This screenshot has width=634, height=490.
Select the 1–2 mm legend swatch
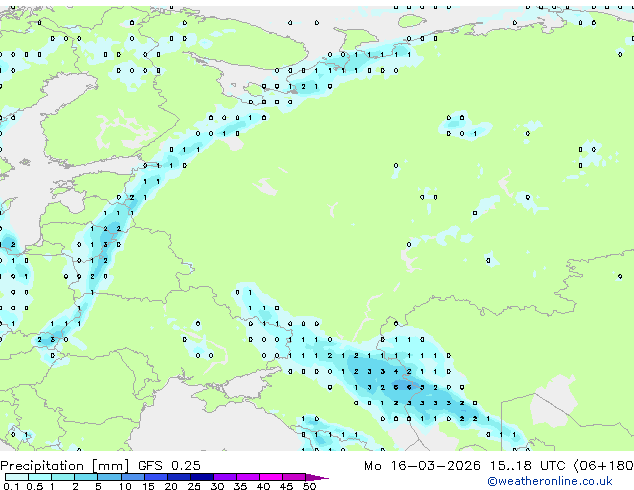tap(63, 477)
